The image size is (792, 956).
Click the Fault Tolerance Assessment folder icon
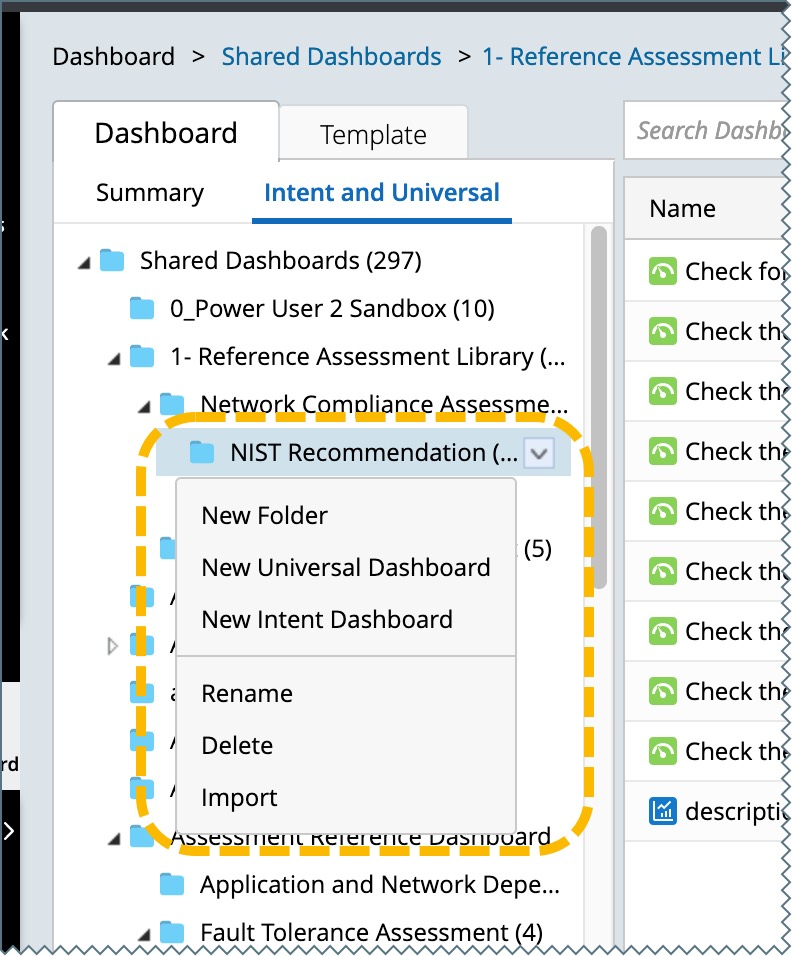(x=172, y=933)
